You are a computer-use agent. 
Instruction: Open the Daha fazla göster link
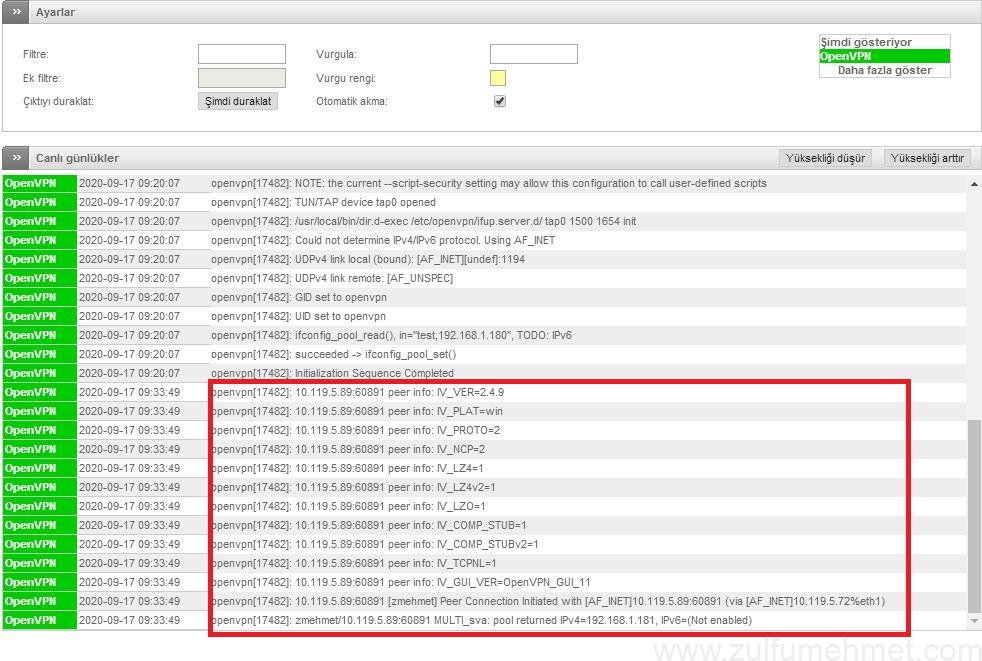pyautogui.click(x=884, y=70)
